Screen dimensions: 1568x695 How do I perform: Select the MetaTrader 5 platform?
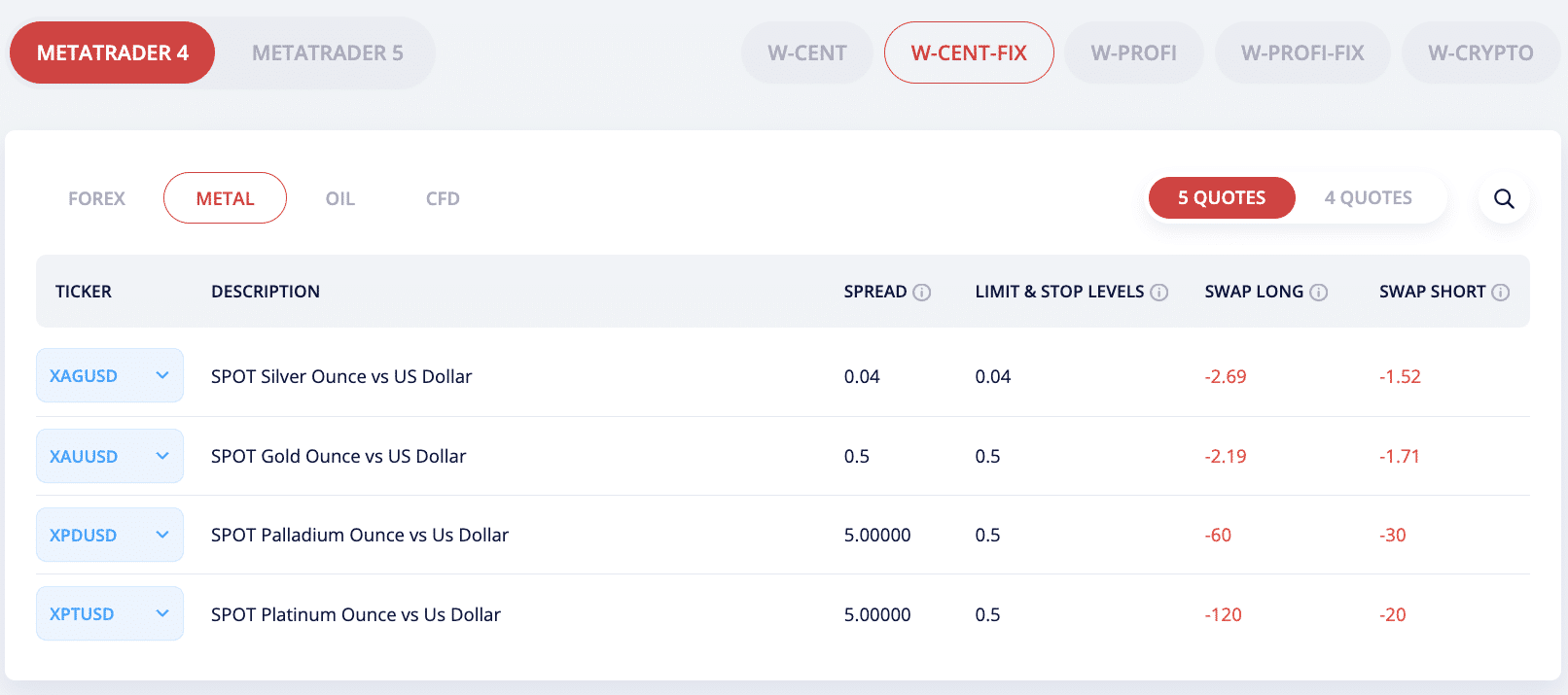[328, 52]
